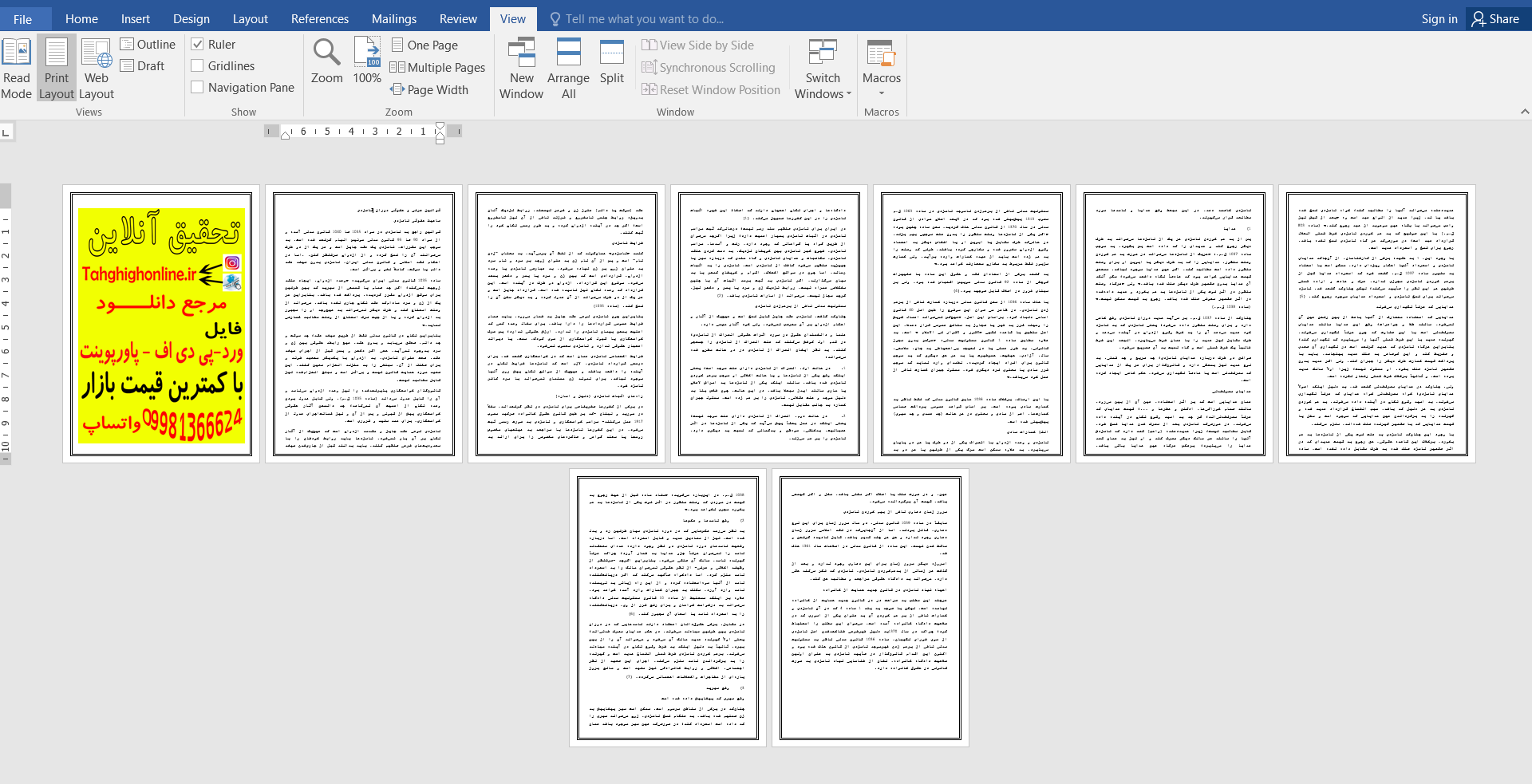Screen dimensions: 1532x784
Task: Set zoom to 100%
Action: pyautogui.click(x=367, y=61)
